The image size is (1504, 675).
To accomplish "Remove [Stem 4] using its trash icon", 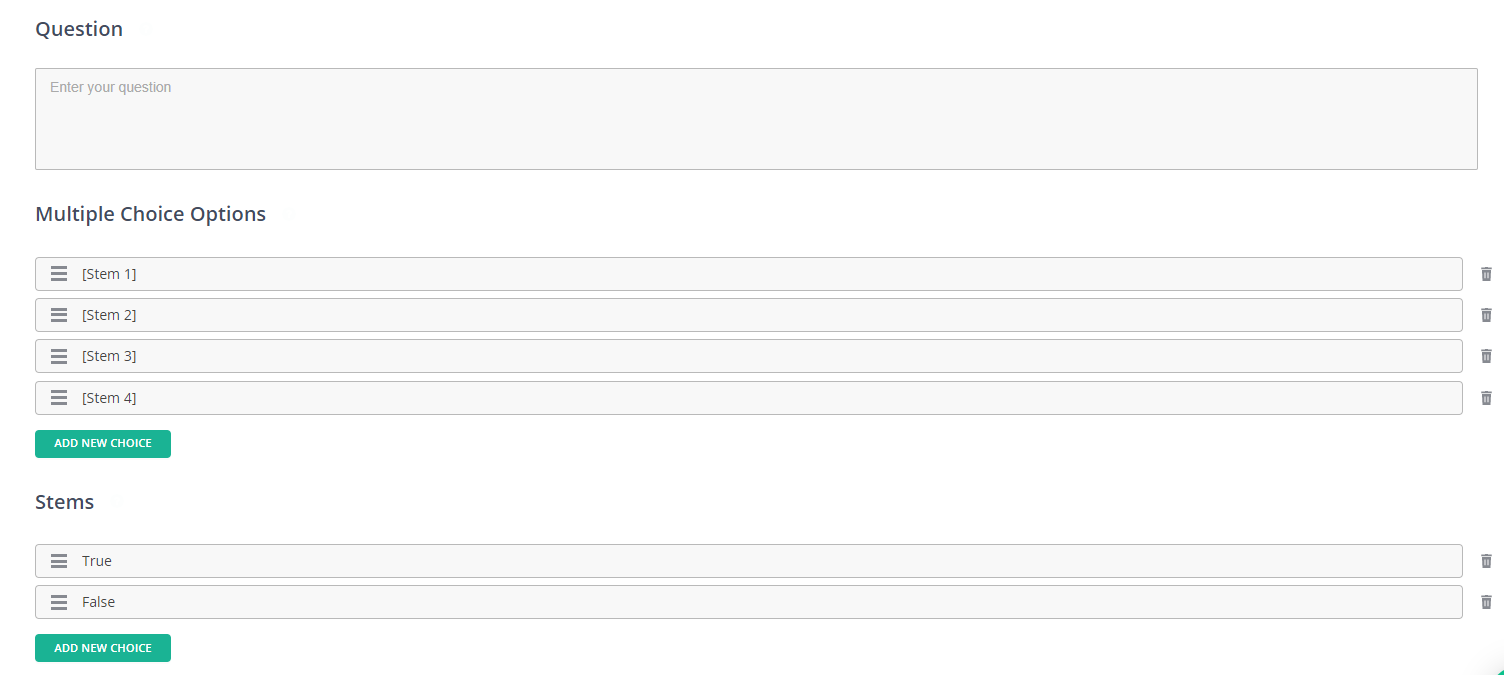I will (x=1486, y=398).
